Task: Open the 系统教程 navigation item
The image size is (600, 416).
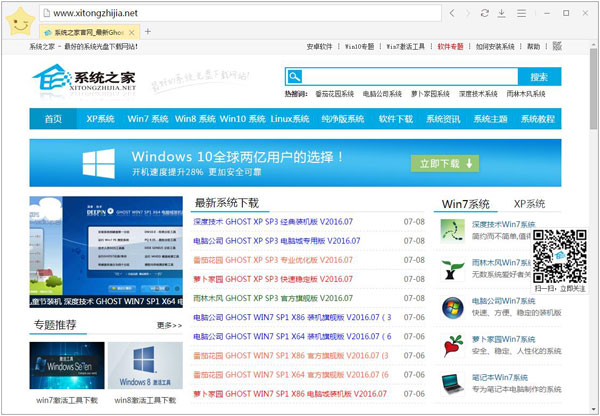Action: click(538, 119)
